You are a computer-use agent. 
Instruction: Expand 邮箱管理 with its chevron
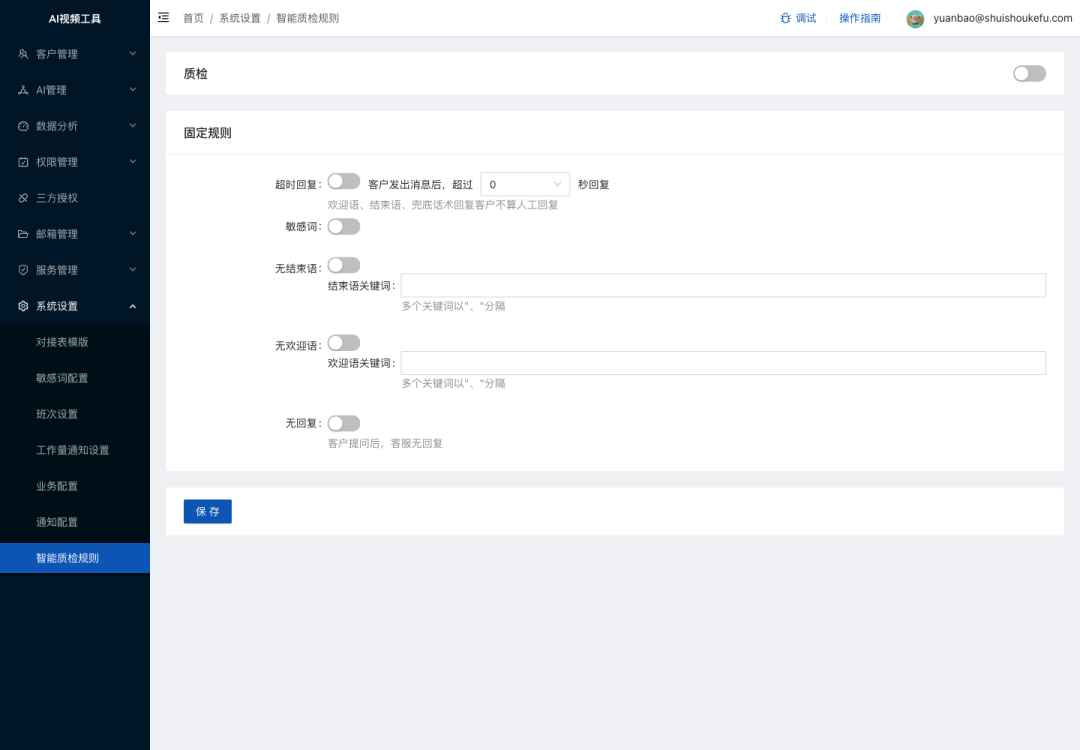(133, 233)
